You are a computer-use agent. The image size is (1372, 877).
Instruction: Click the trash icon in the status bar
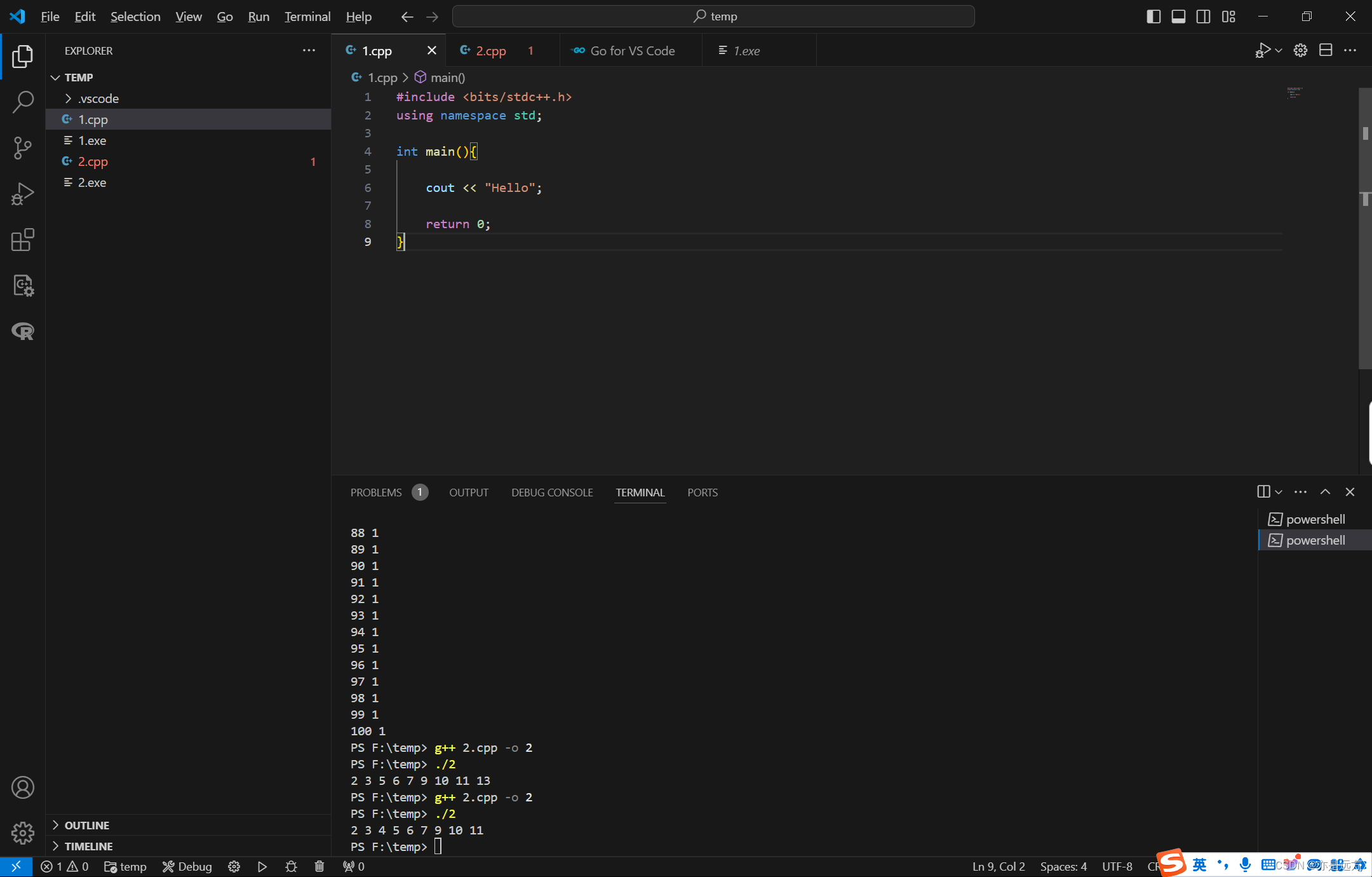[x=319, y=866]
